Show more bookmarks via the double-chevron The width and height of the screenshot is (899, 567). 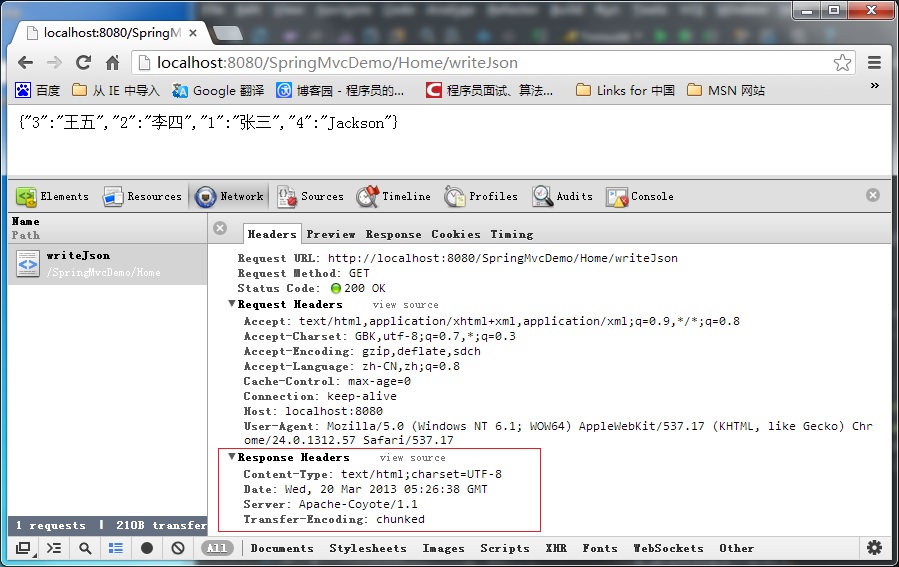tap(875, 85)
